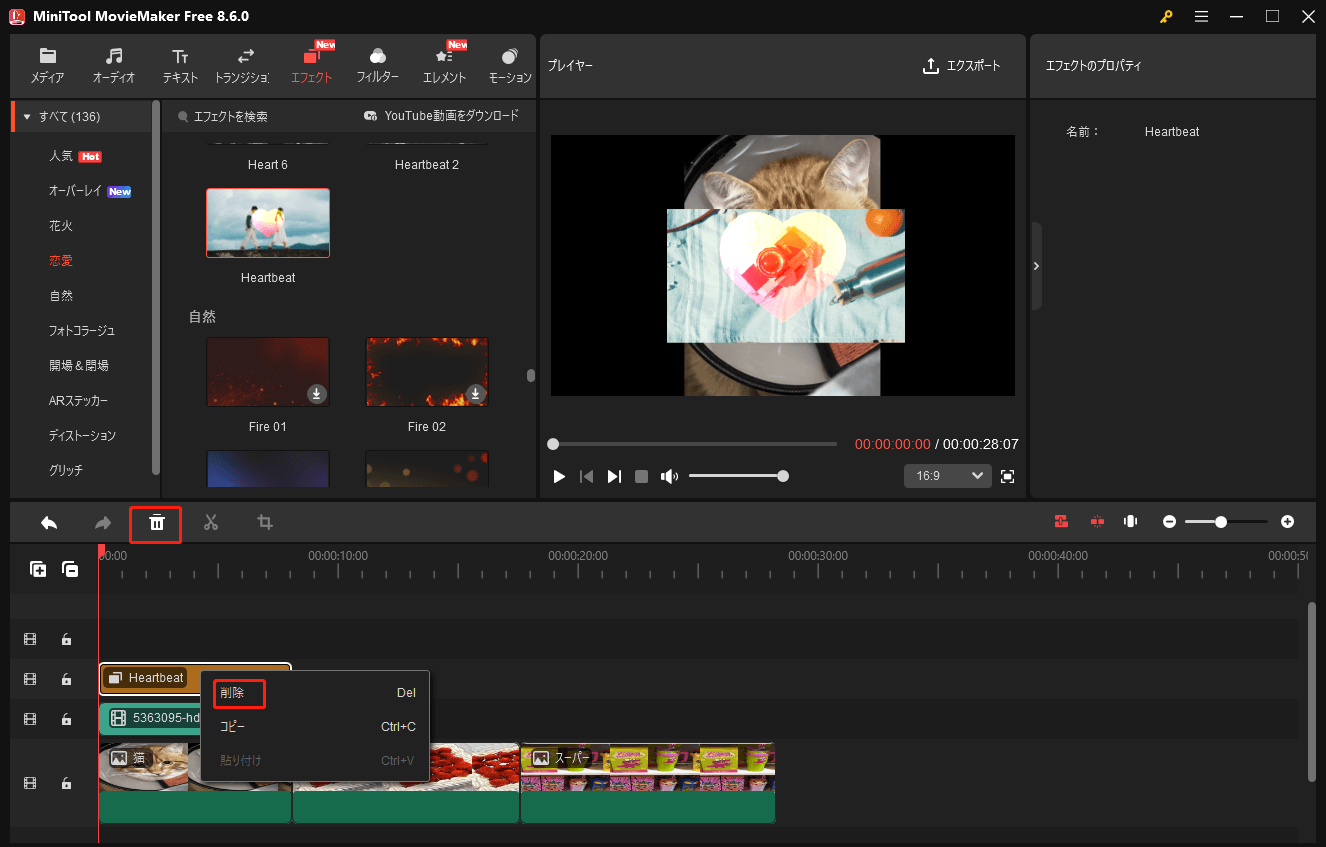
Task: Open the YouTube動画をダウンロード link
Action: 444,115
